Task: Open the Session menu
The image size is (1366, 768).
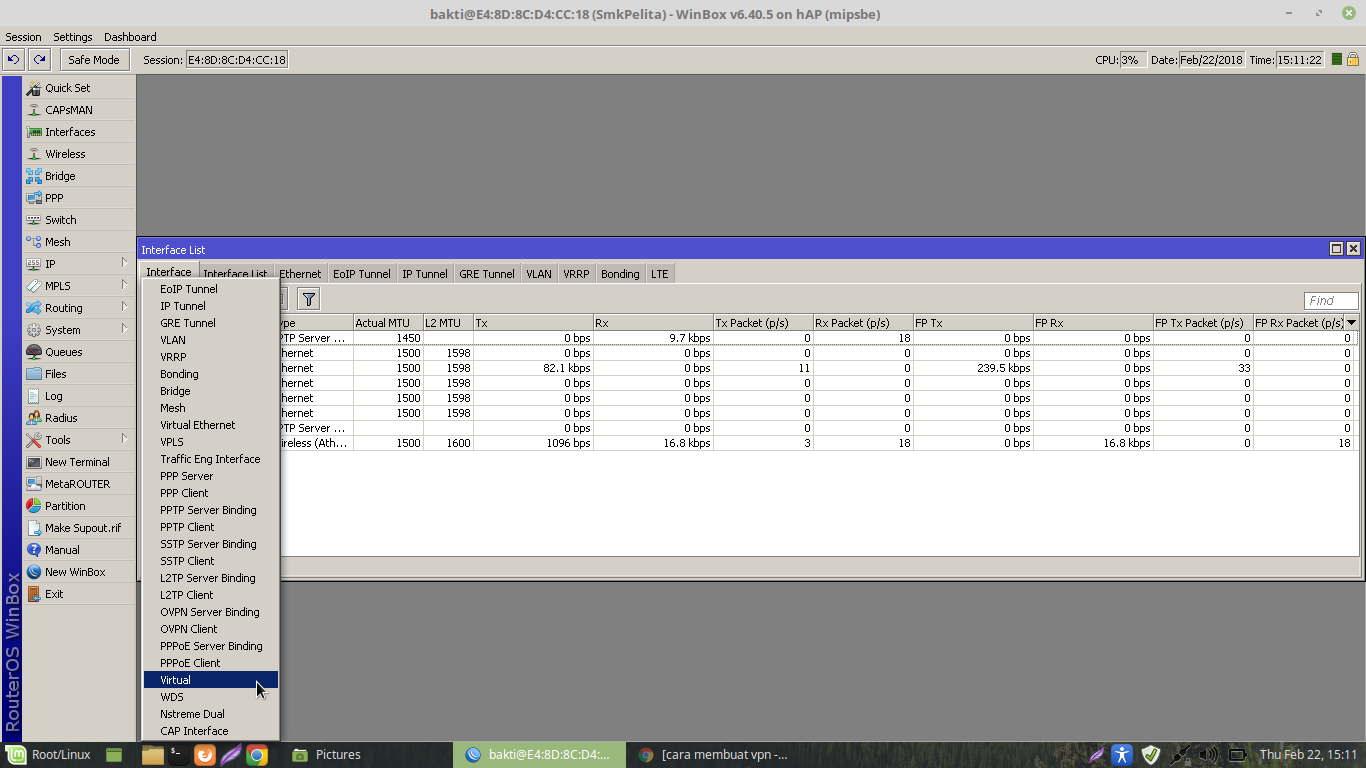Action: [23, 37]
